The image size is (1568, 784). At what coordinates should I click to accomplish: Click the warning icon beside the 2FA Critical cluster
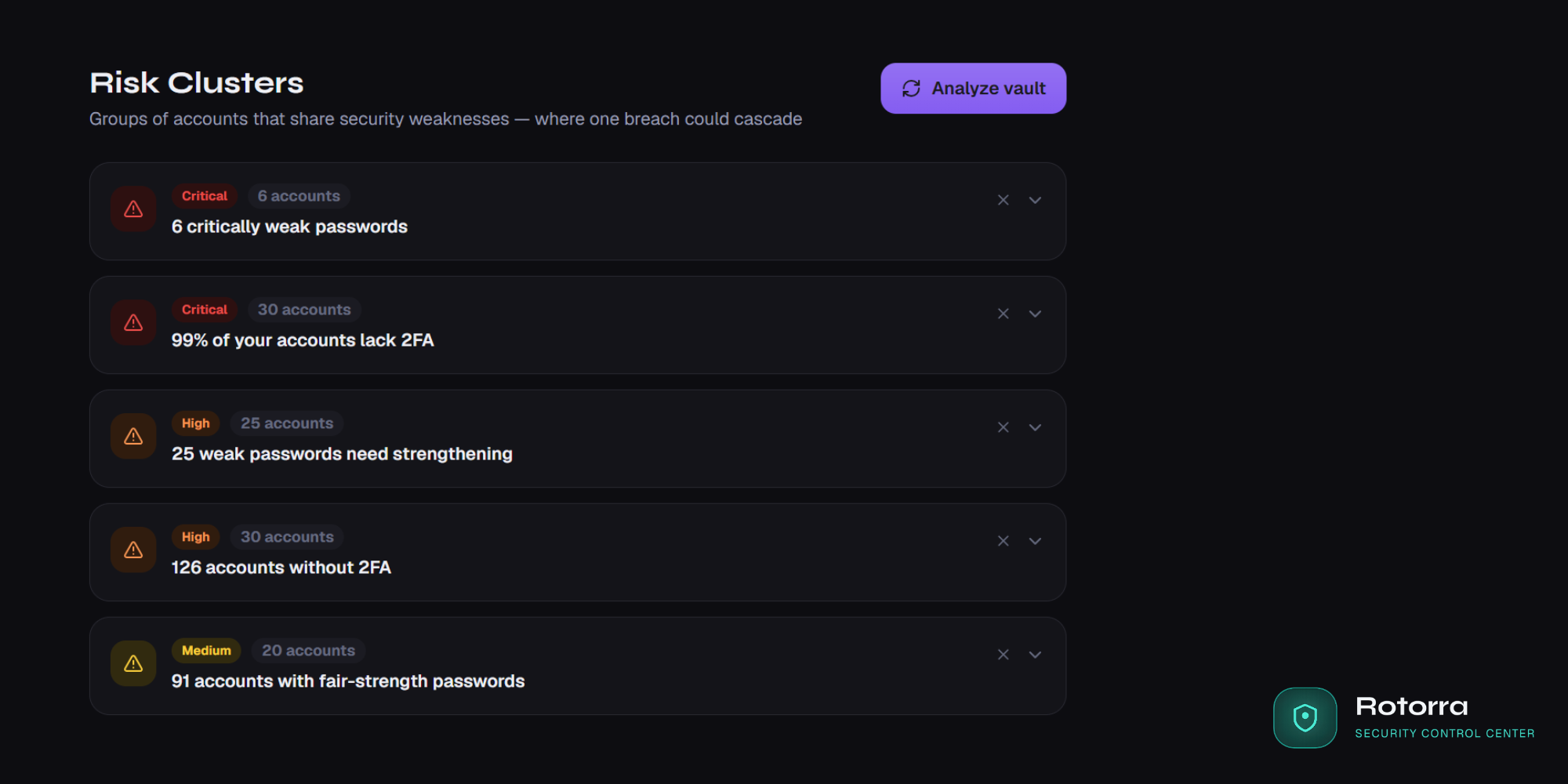133,322
